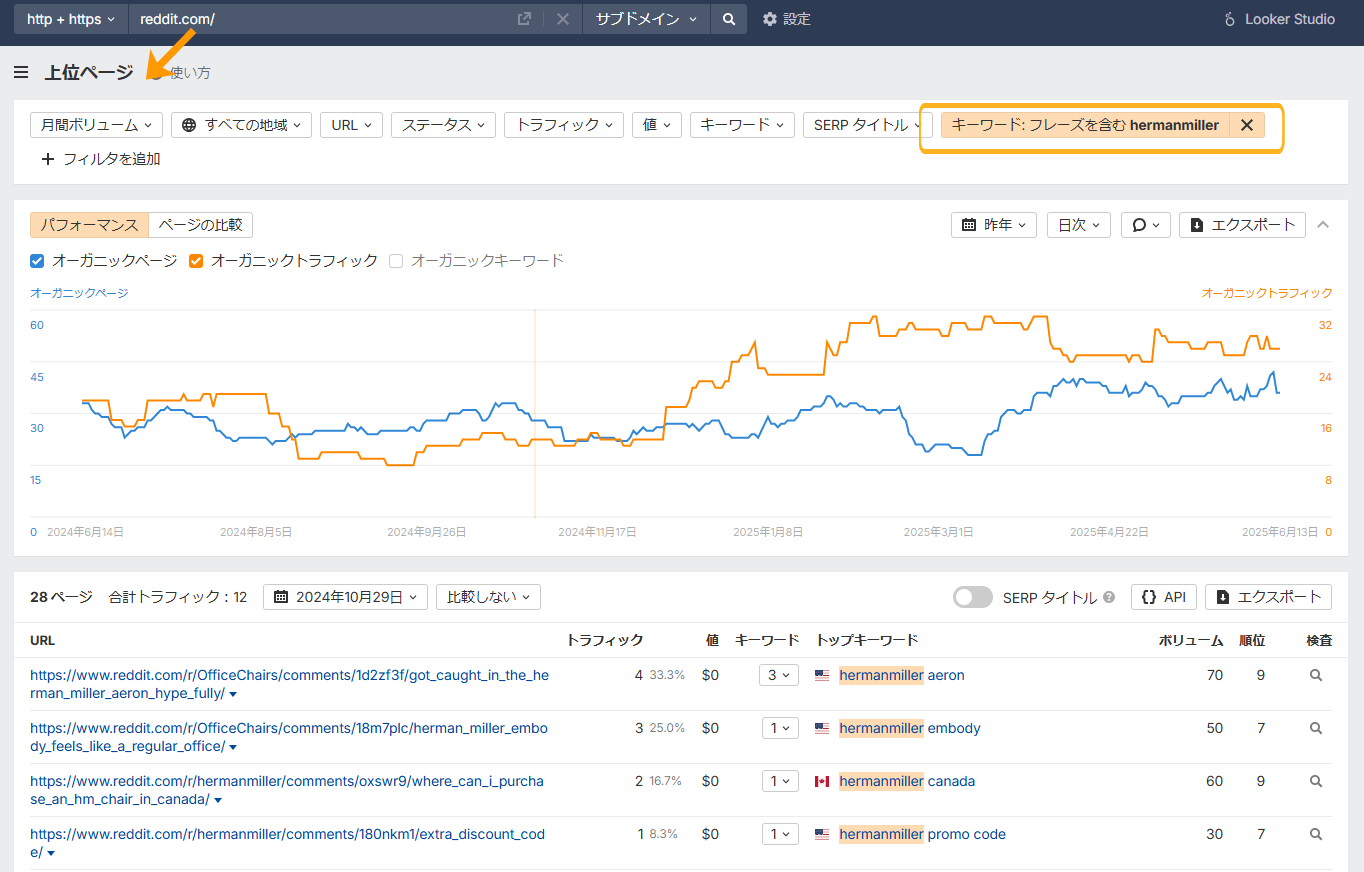
Task: Turn on the SERP タイトル toggle
Action: (972, 596)
